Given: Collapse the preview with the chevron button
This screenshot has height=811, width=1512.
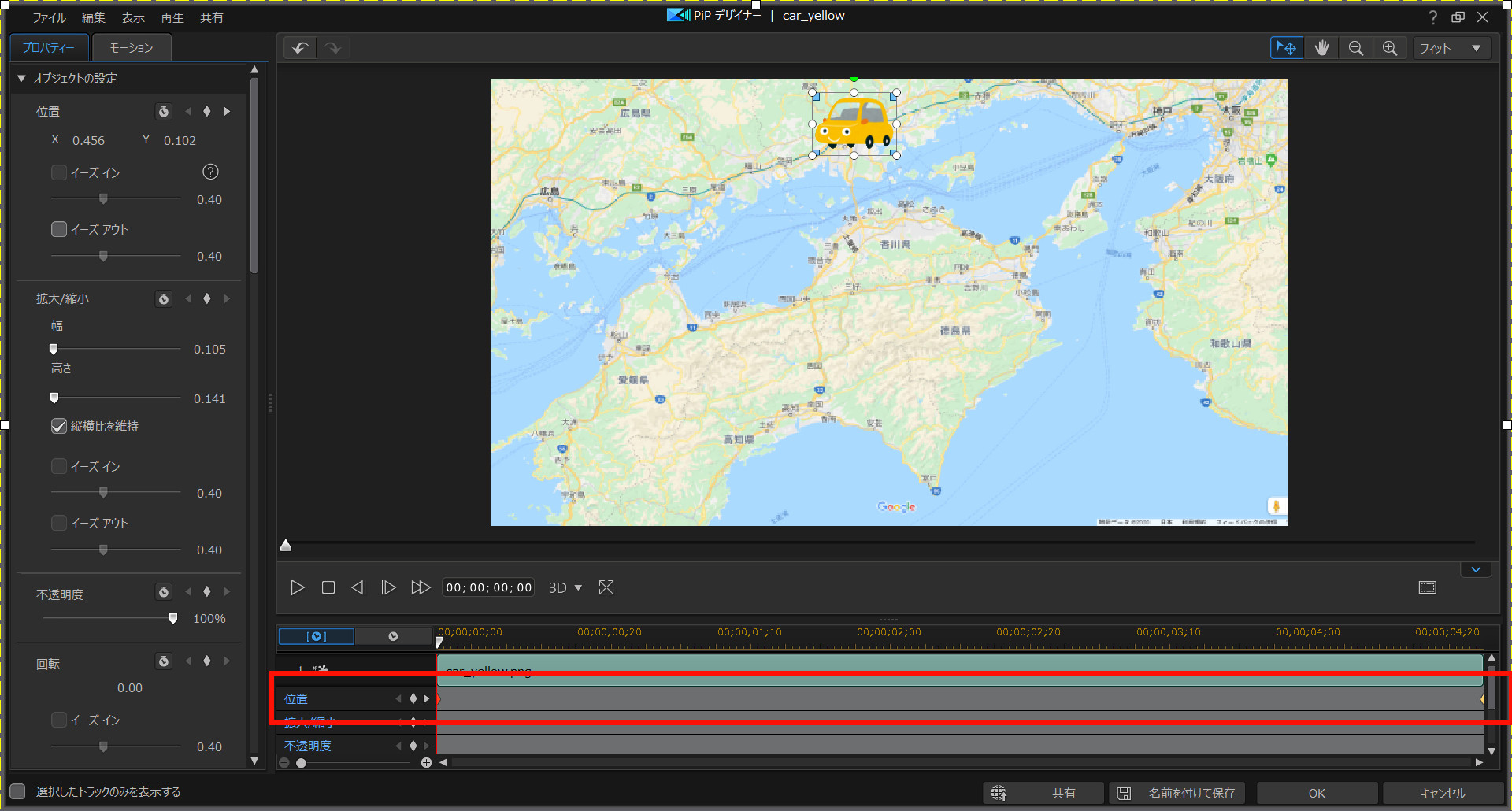Looking at the screenshot, I should tap(1476, 569).
